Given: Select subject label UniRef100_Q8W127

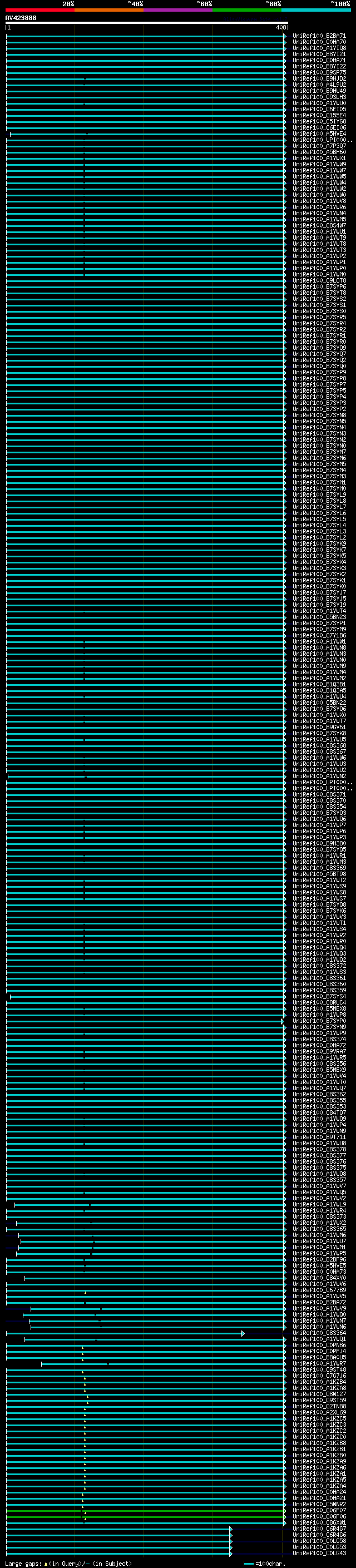Looking at the screenshot, I should click(x=319, y=1394).
